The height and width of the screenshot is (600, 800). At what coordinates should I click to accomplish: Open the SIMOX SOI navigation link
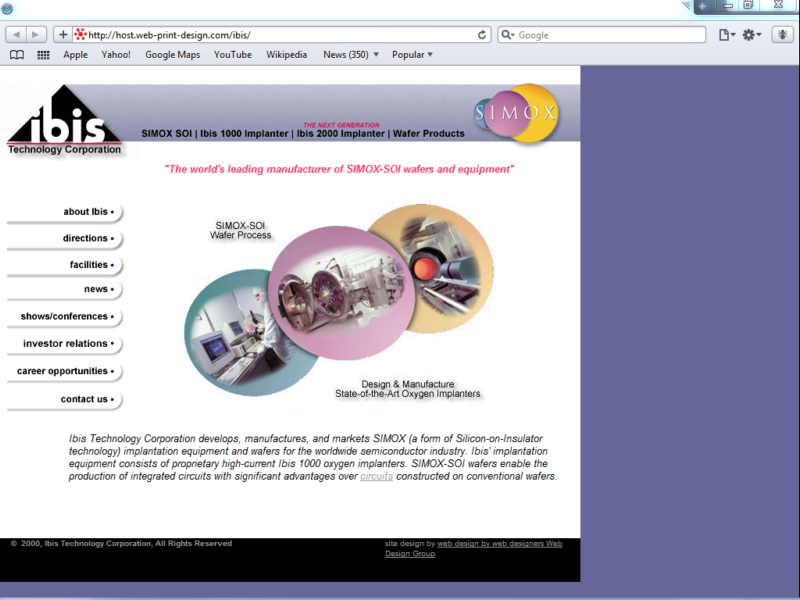[166, 134]
